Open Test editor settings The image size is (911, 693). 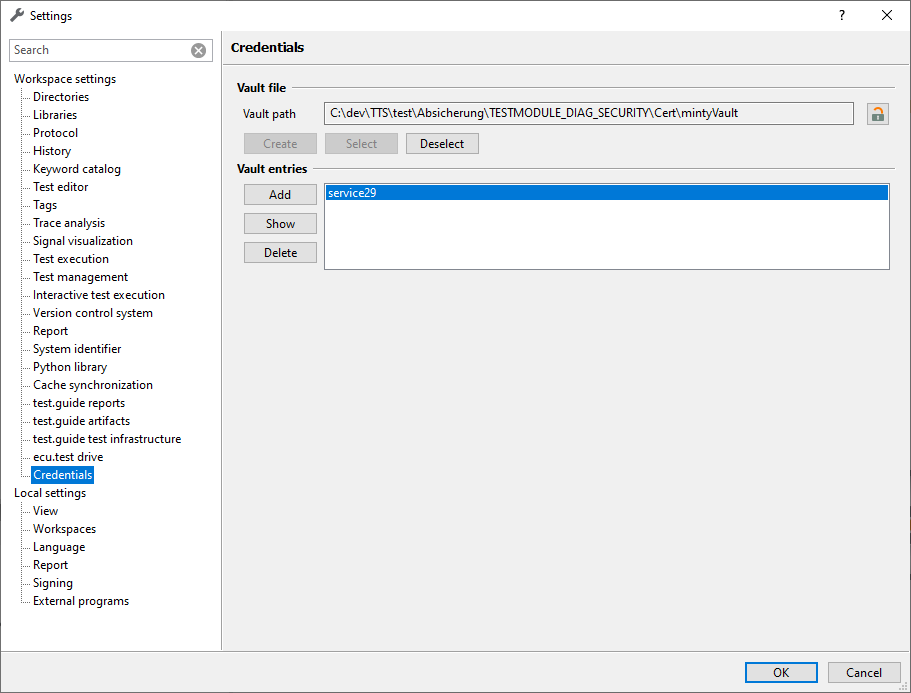(x=61, y=187)
